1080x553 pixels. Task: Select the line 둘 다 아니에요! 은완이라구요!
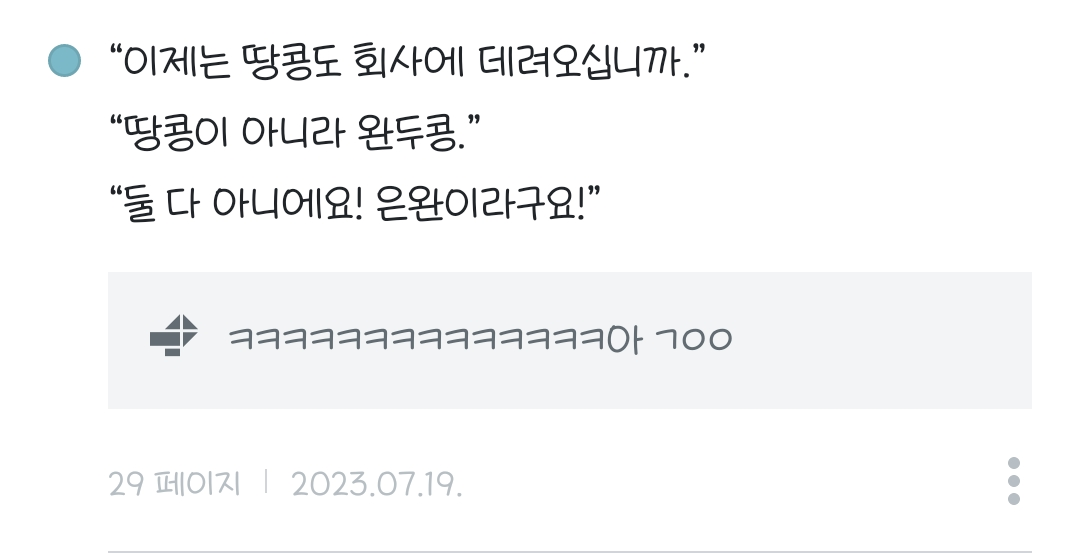coord(355,204)
